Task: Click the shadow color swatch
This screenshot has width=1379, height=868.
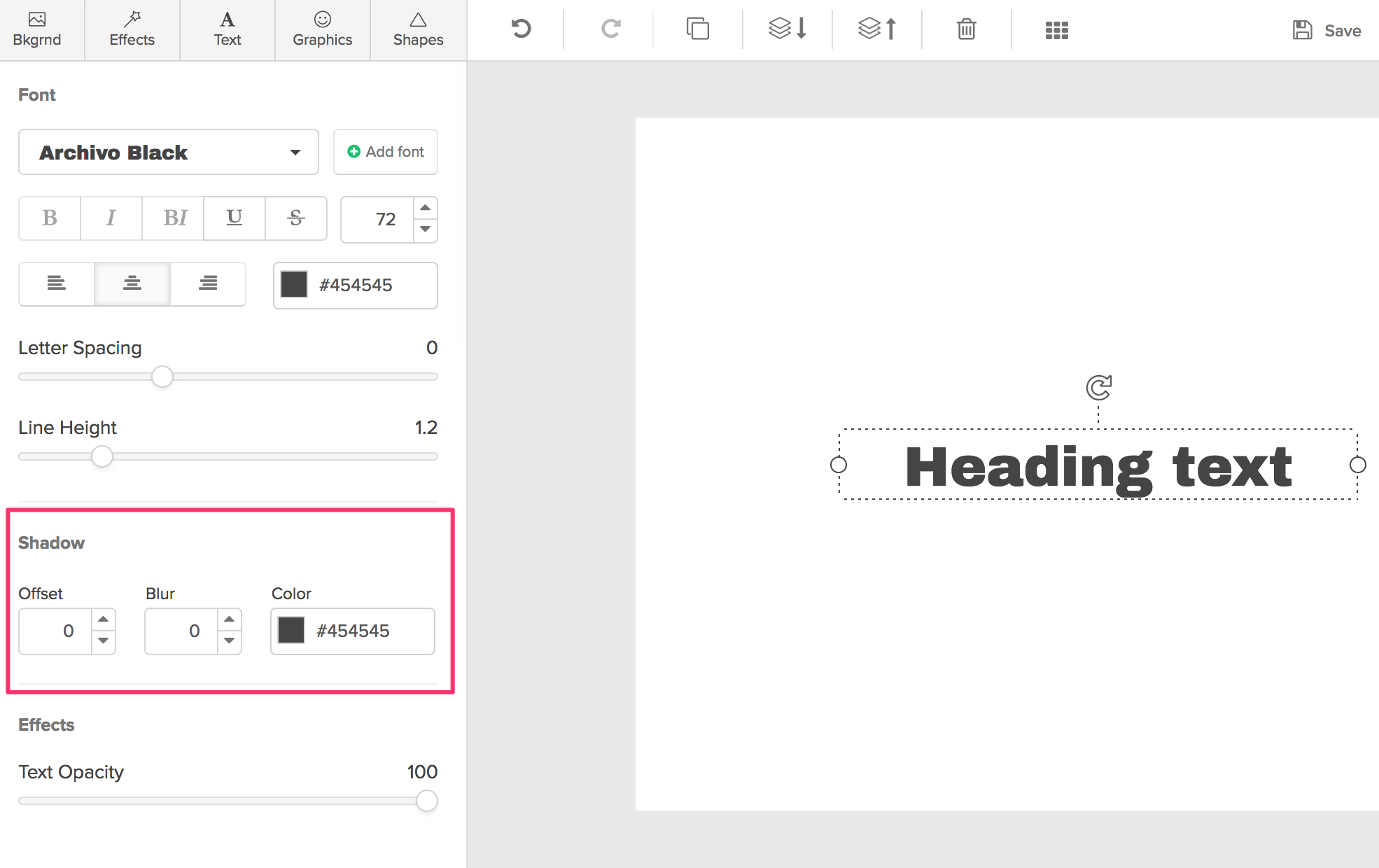Action: coord(291,631)
